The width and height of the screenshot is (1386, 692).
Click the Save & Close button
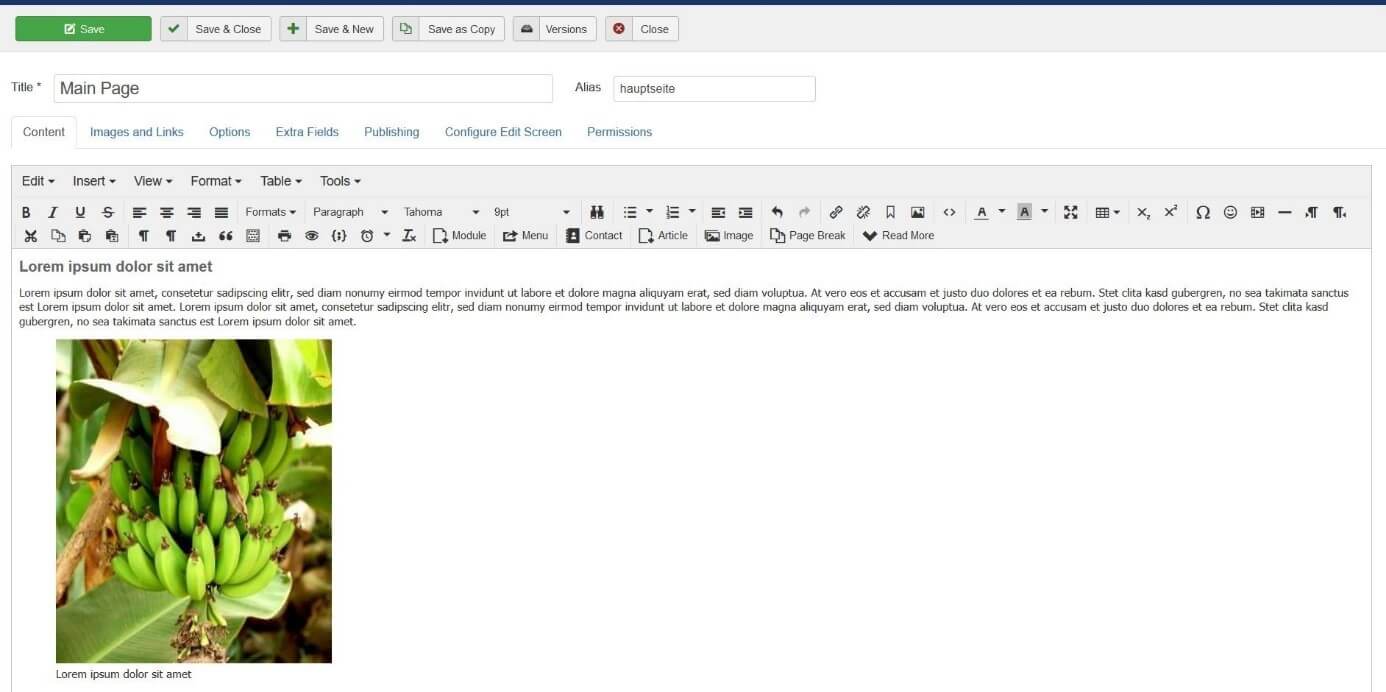[216, 29]
